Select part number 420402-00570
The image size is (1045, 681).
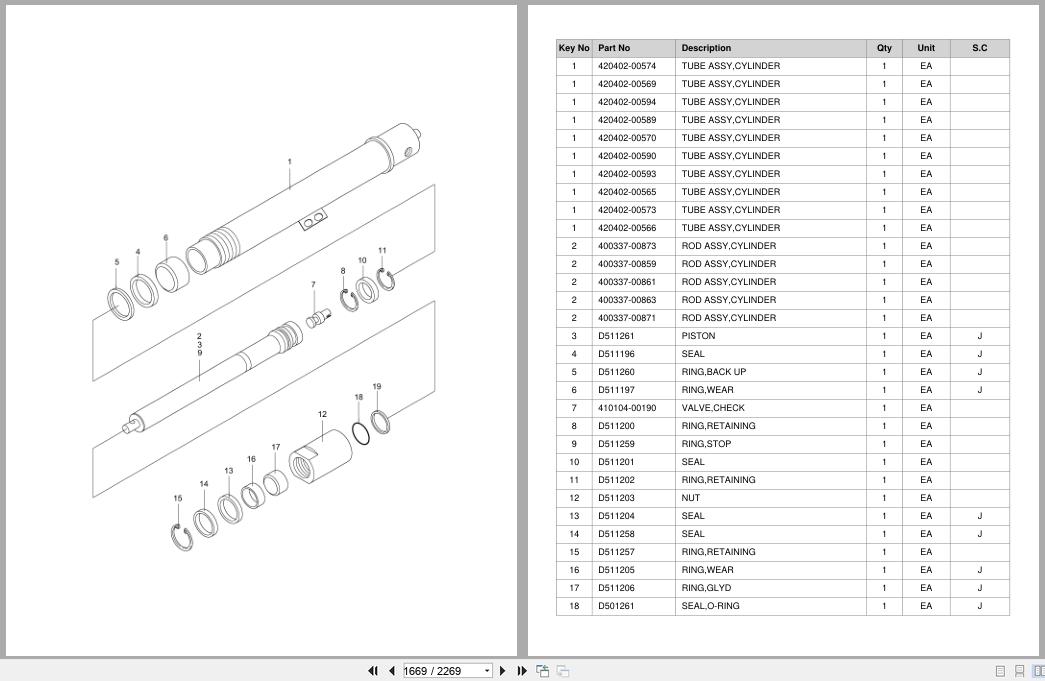point(626,138)
